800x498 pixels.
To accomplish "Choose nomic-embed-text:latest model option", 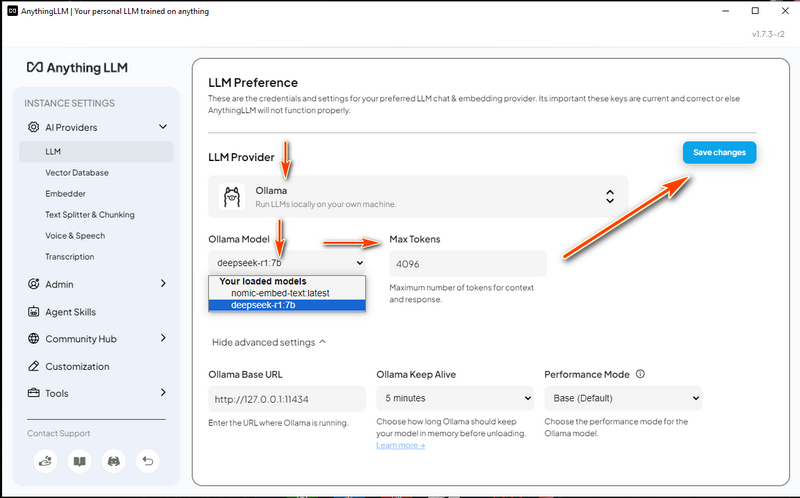I will [287, 293].
